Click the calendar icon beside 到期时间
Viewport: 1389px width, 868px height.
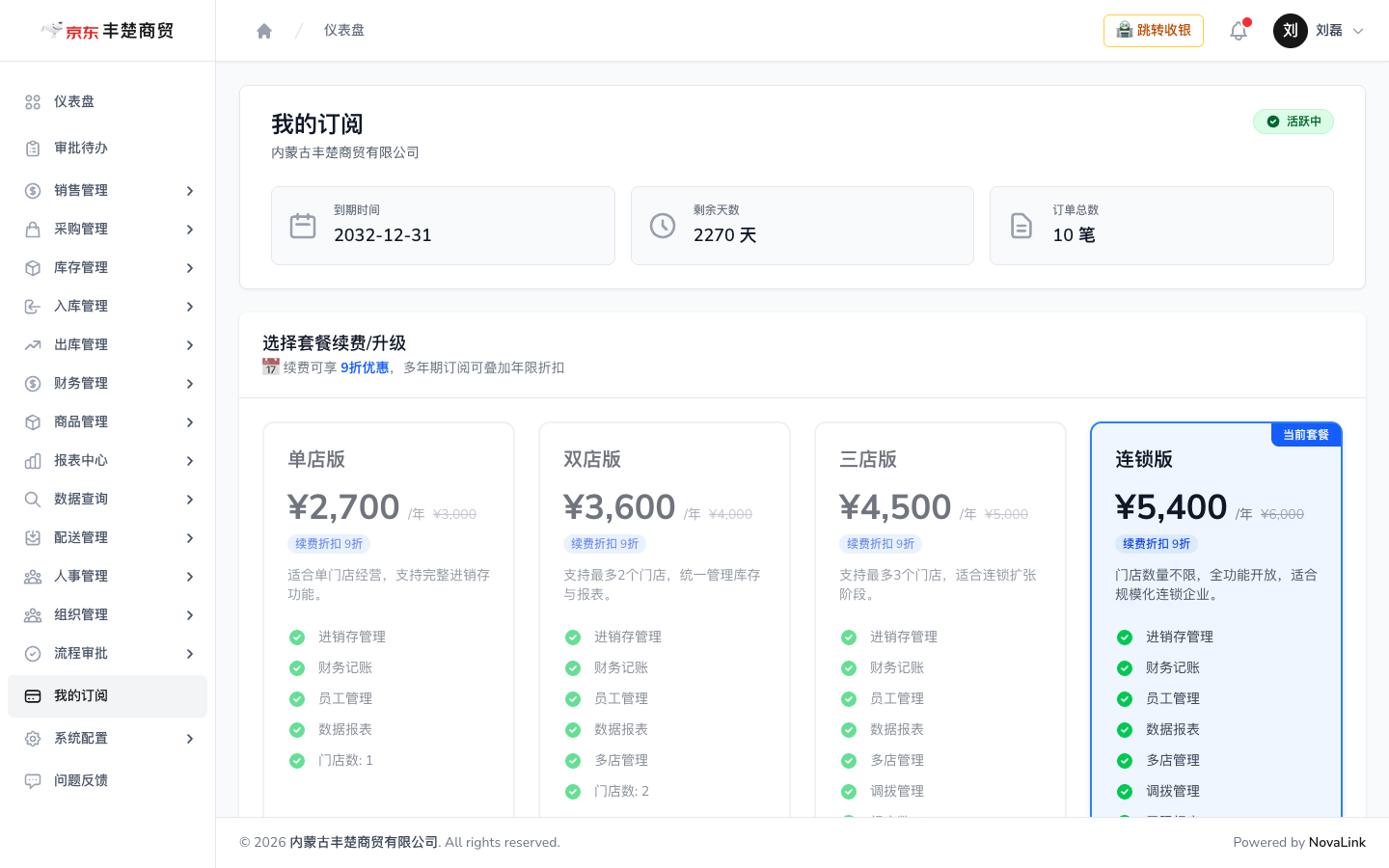tap(303, 226)
